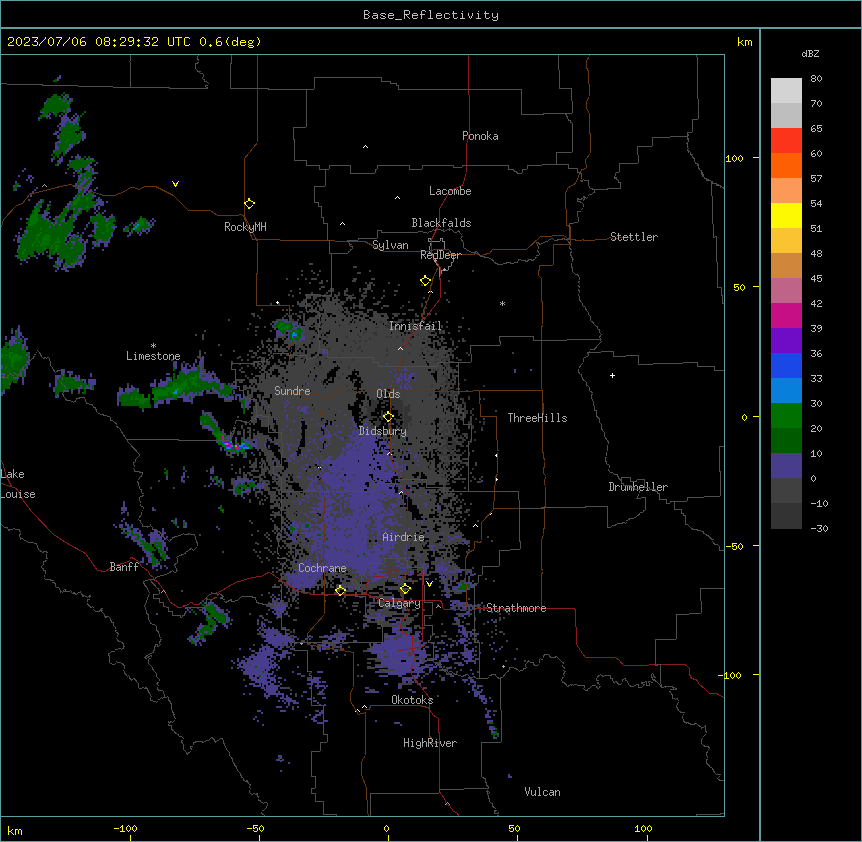Pick the bright green 30-20 dBZ legend band
Image resolution: width=862 pixels, height=842 pixels.
point(786,416)
